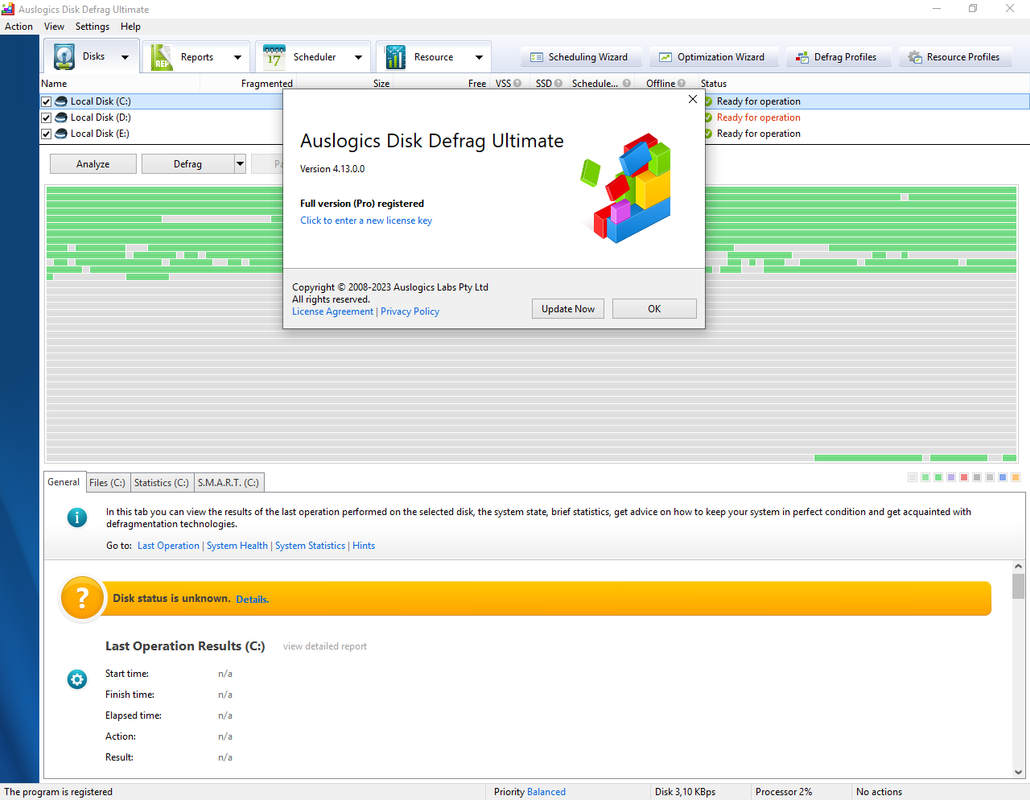Screen dimensions: 1030x800
Task: Open the Resource dropdown arrow
Action: [479, 57]
